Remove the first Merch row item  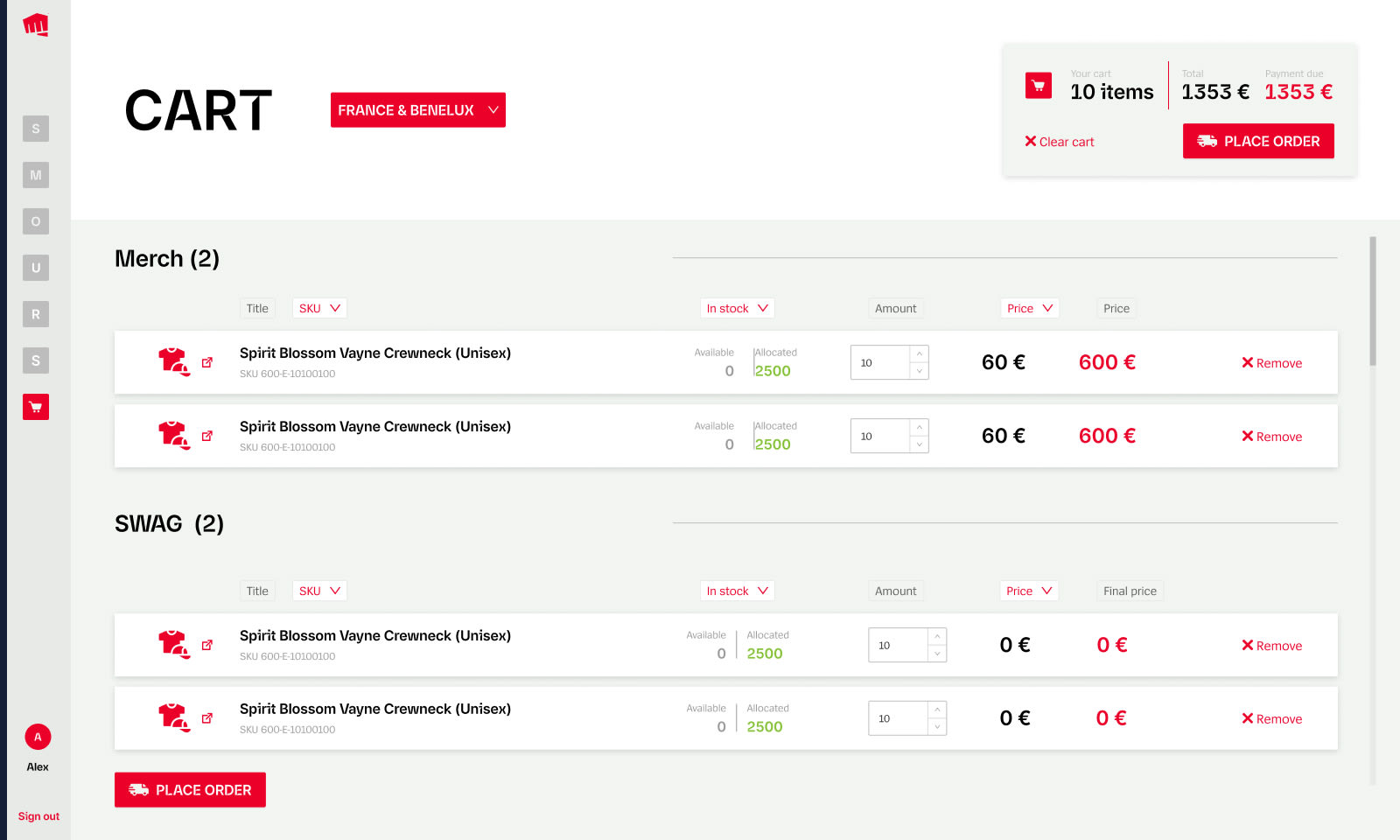coord(1272,363)
